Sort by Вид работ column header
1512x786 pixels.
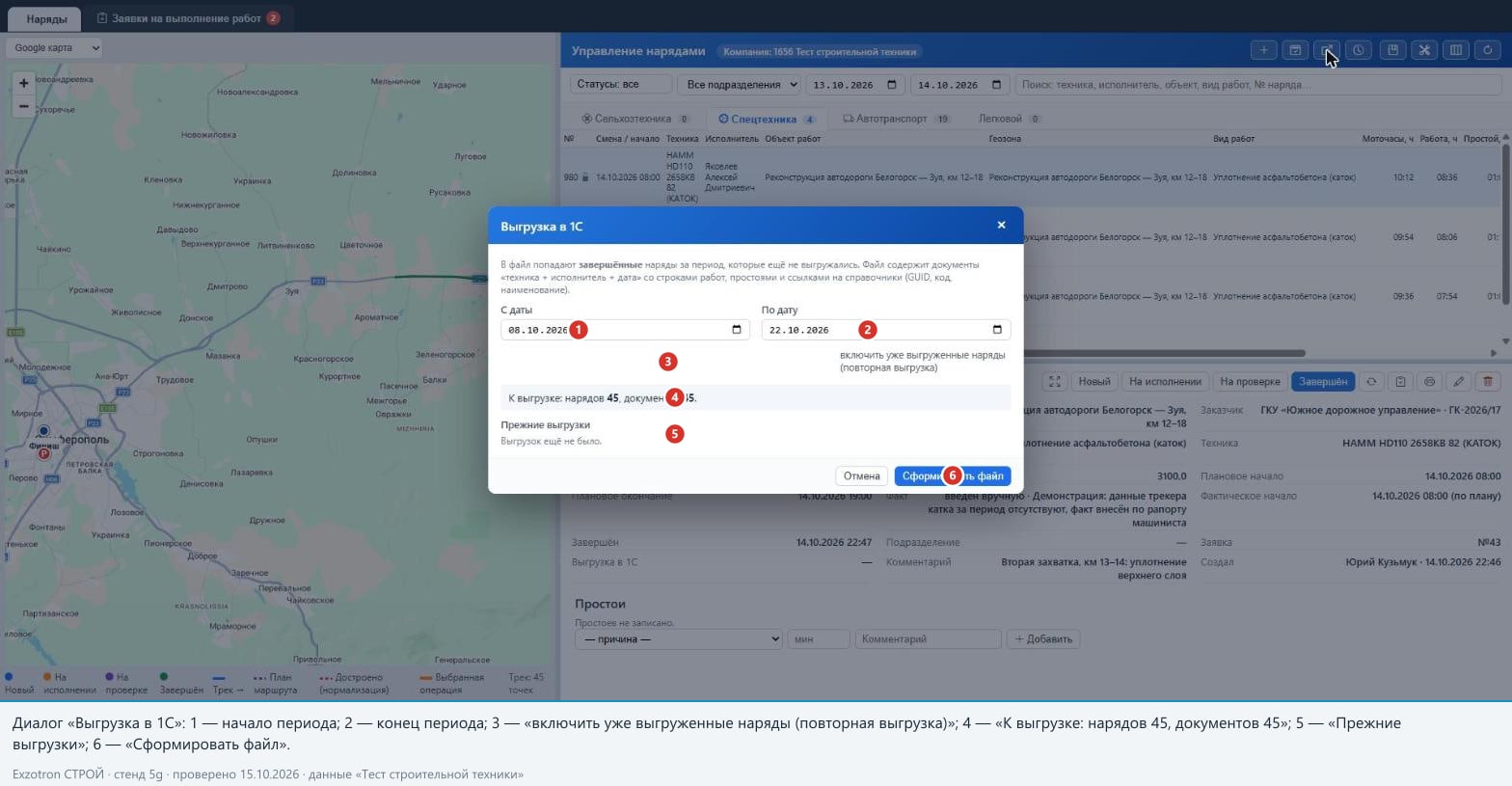[1233, 139]
